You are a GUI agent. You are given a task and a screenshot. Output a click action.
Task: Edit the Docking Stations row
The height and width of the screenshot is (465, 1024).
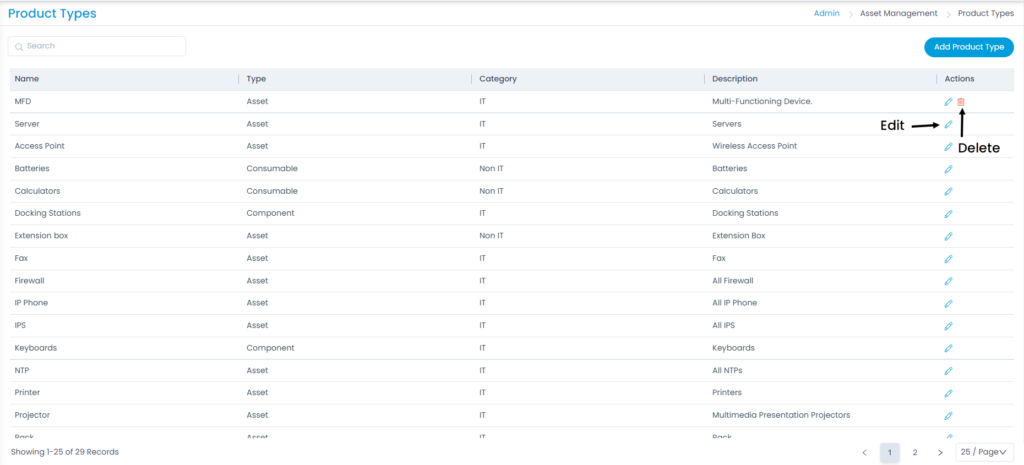tap(948, 214)
